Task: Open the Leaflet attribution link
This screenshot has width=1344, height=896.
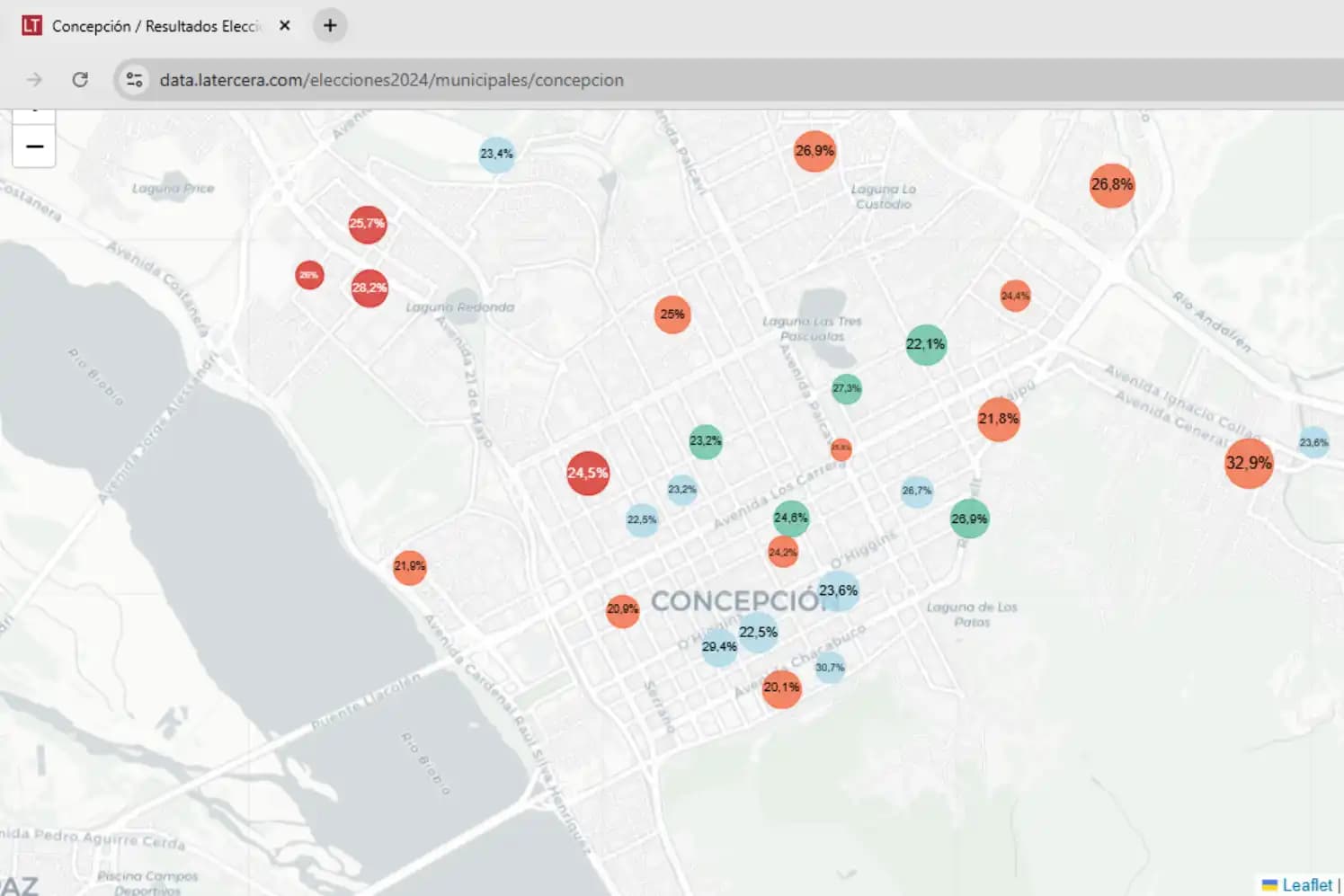Action: pyautogui.click(x=1306, y=885)
